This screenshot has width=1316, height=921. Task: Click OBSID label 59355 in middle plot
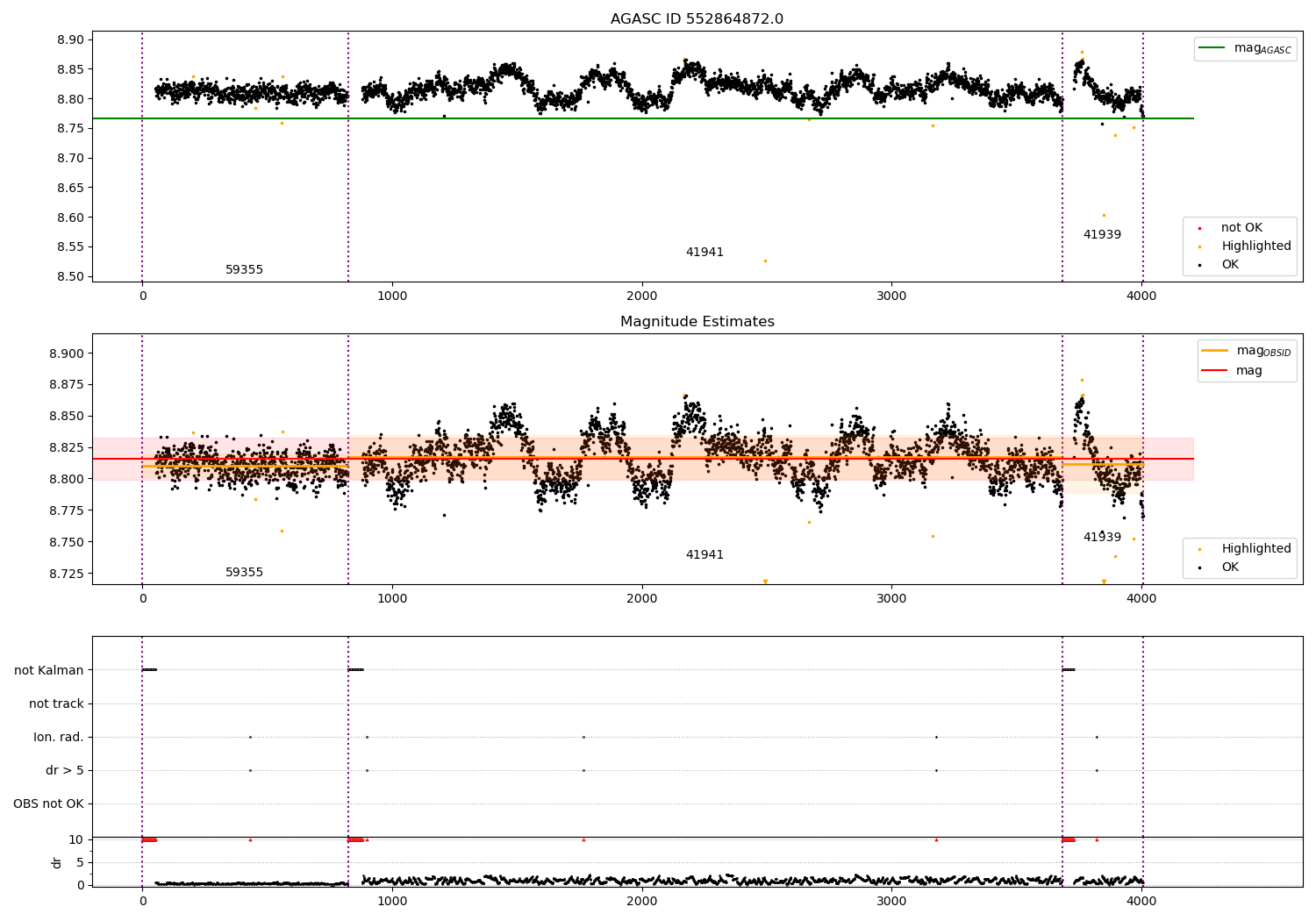point(244,573)
